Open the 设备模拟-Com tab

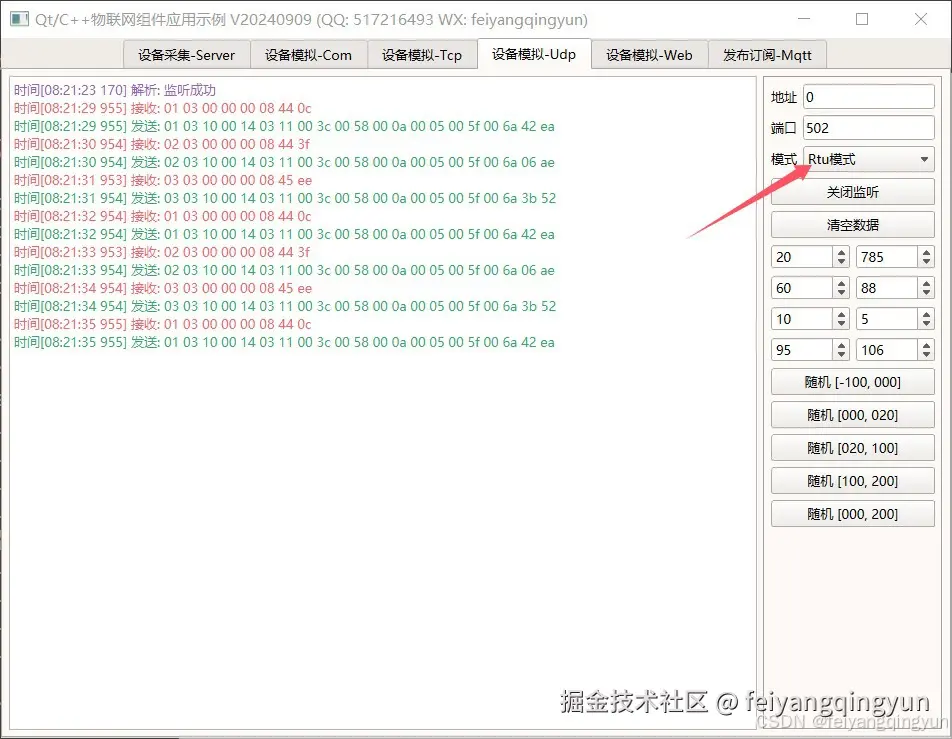tap(309, 55)
